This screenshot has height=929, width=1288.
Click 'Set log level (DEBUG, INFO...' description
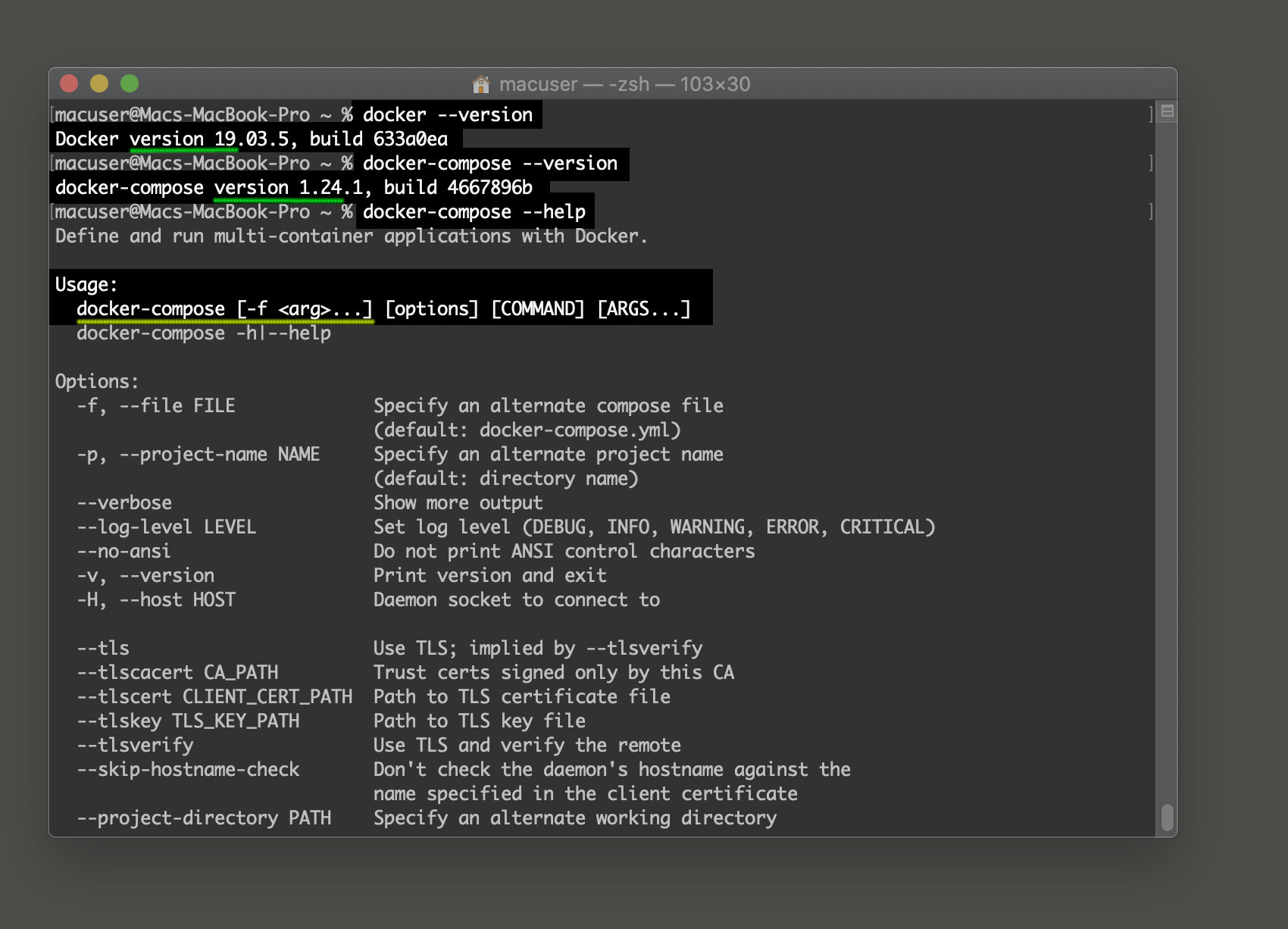(655, 527)
